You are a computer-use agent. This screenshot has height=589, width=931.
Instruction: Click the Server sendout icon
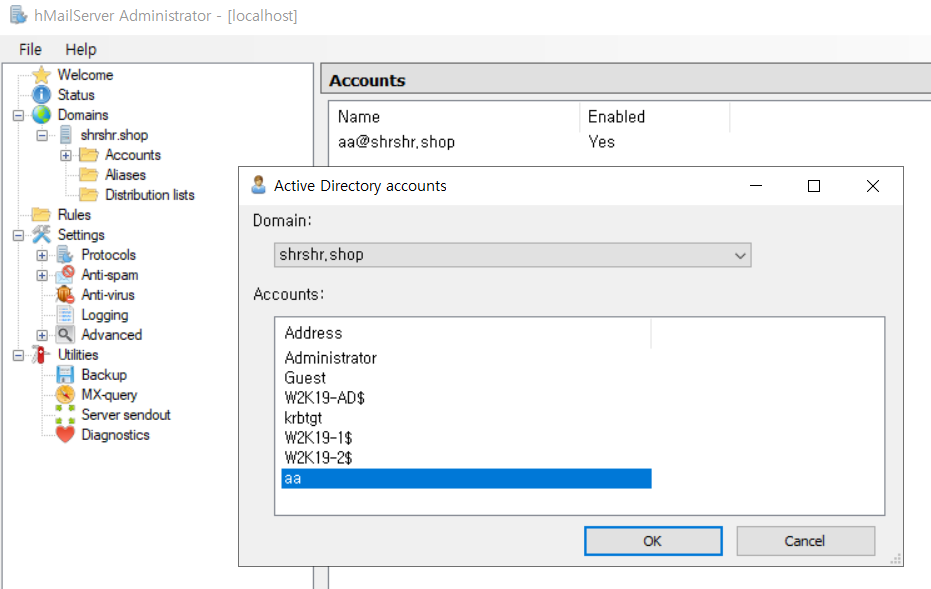[65, 414]
